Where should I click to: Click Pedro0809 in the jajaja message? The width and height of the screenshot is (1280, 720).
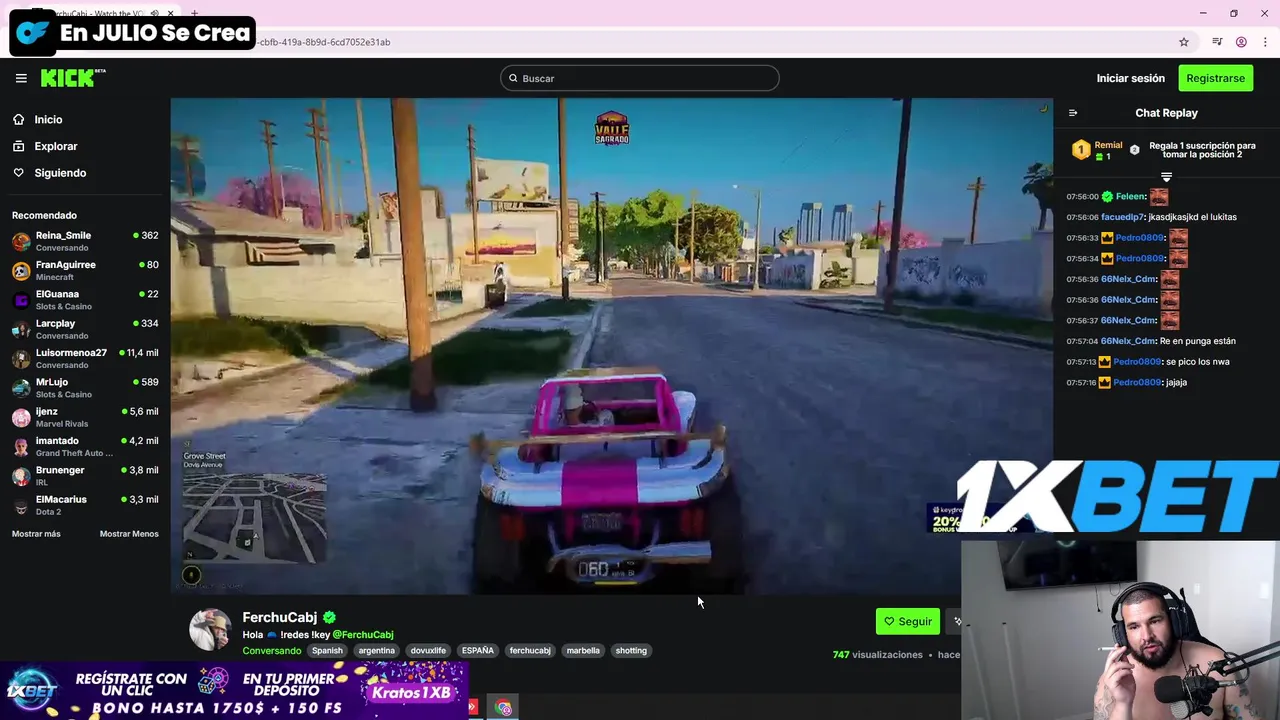1138,382
